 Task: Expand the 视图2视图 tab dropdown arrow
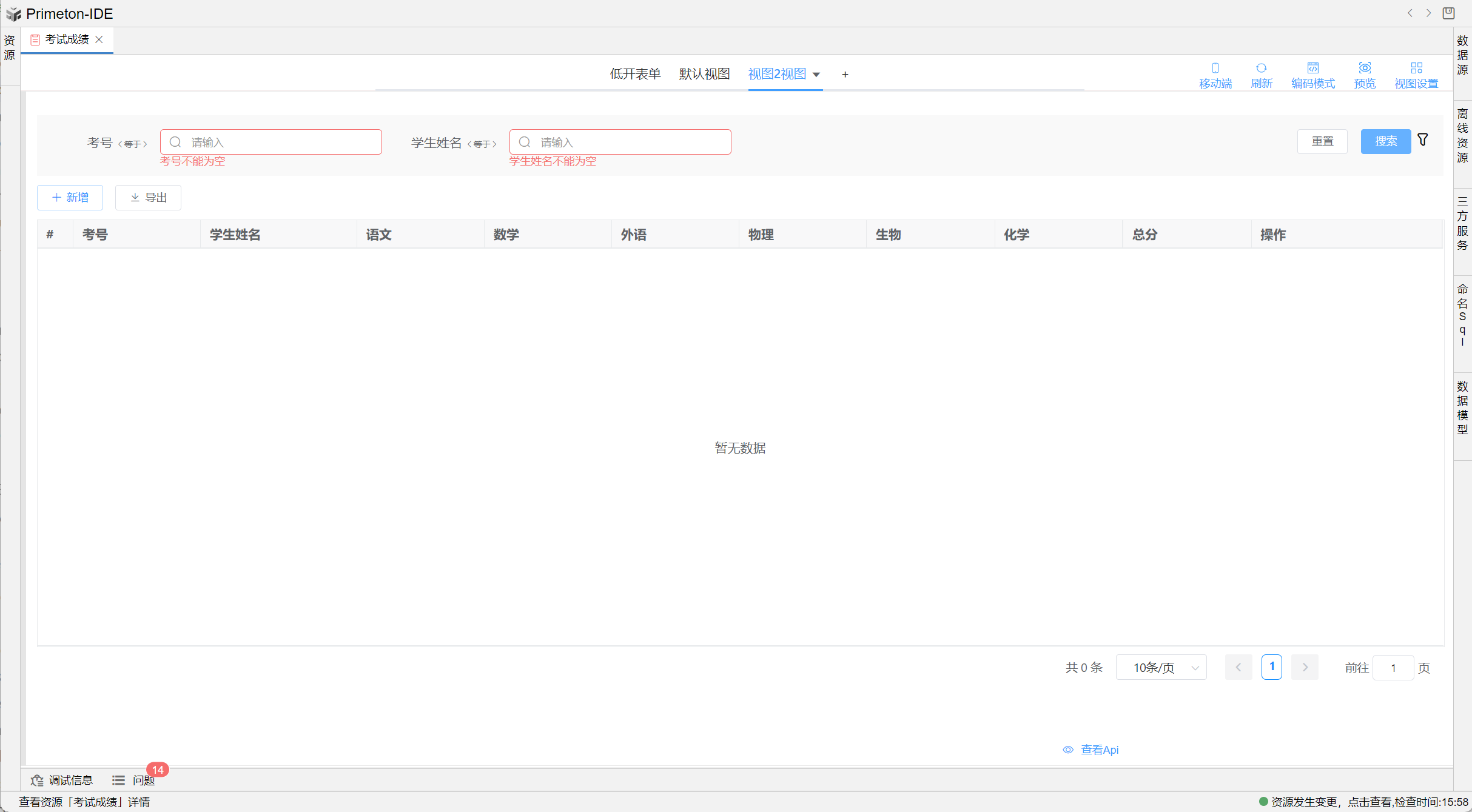click(x=816, y=75)
